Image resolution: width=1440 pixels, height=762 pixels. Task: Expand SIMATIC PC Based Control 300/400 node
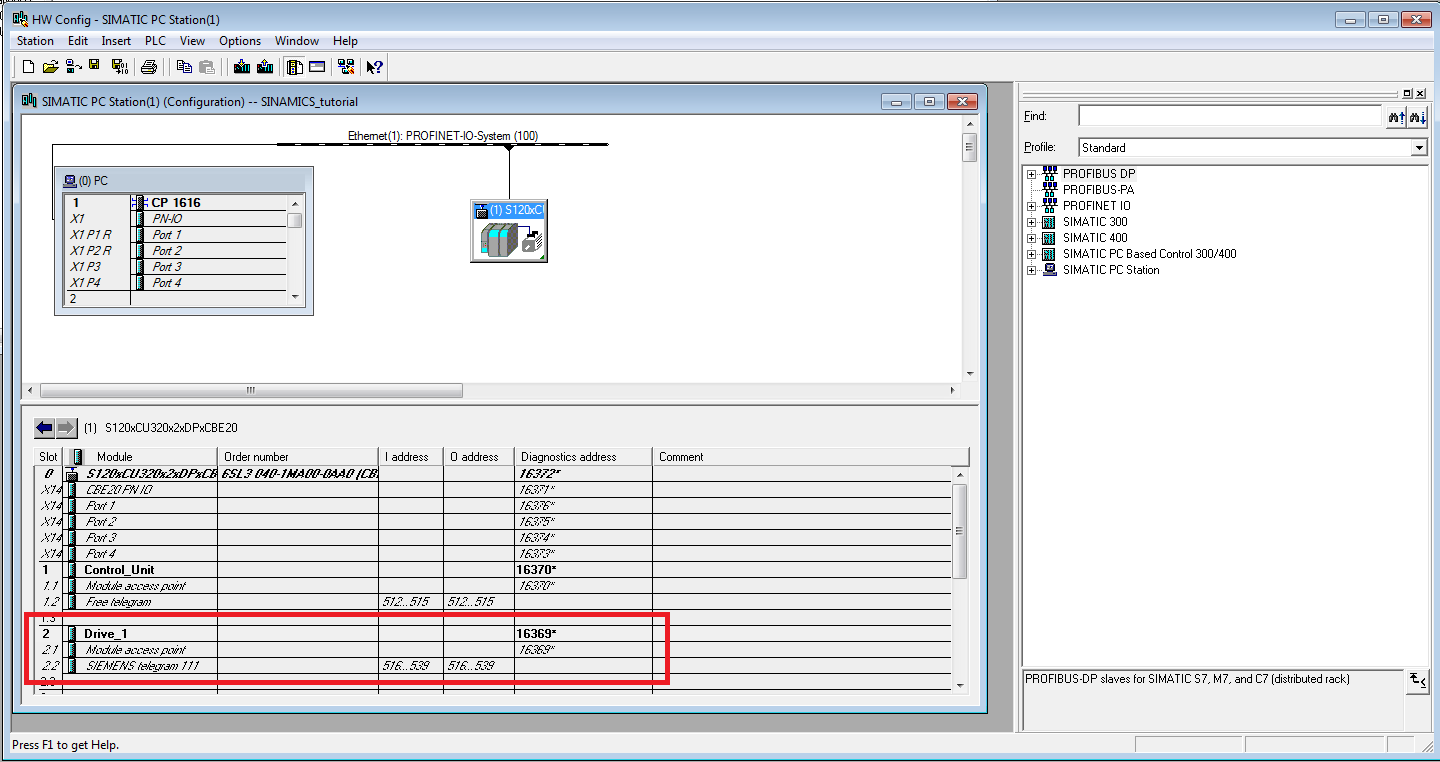1031,254
